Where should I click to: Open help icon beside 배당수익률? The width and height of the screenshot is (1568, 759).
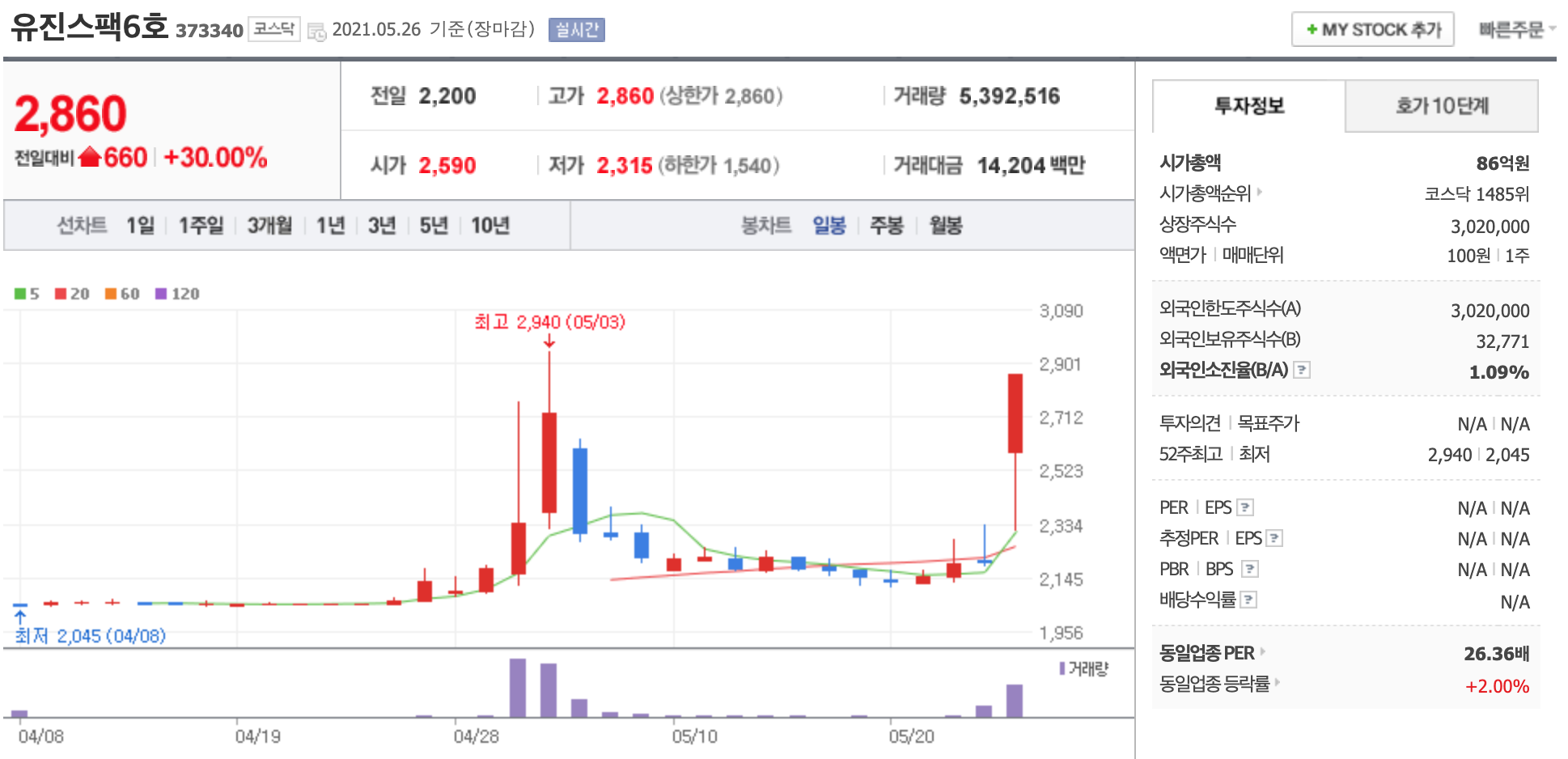(x=1248, y=600)
